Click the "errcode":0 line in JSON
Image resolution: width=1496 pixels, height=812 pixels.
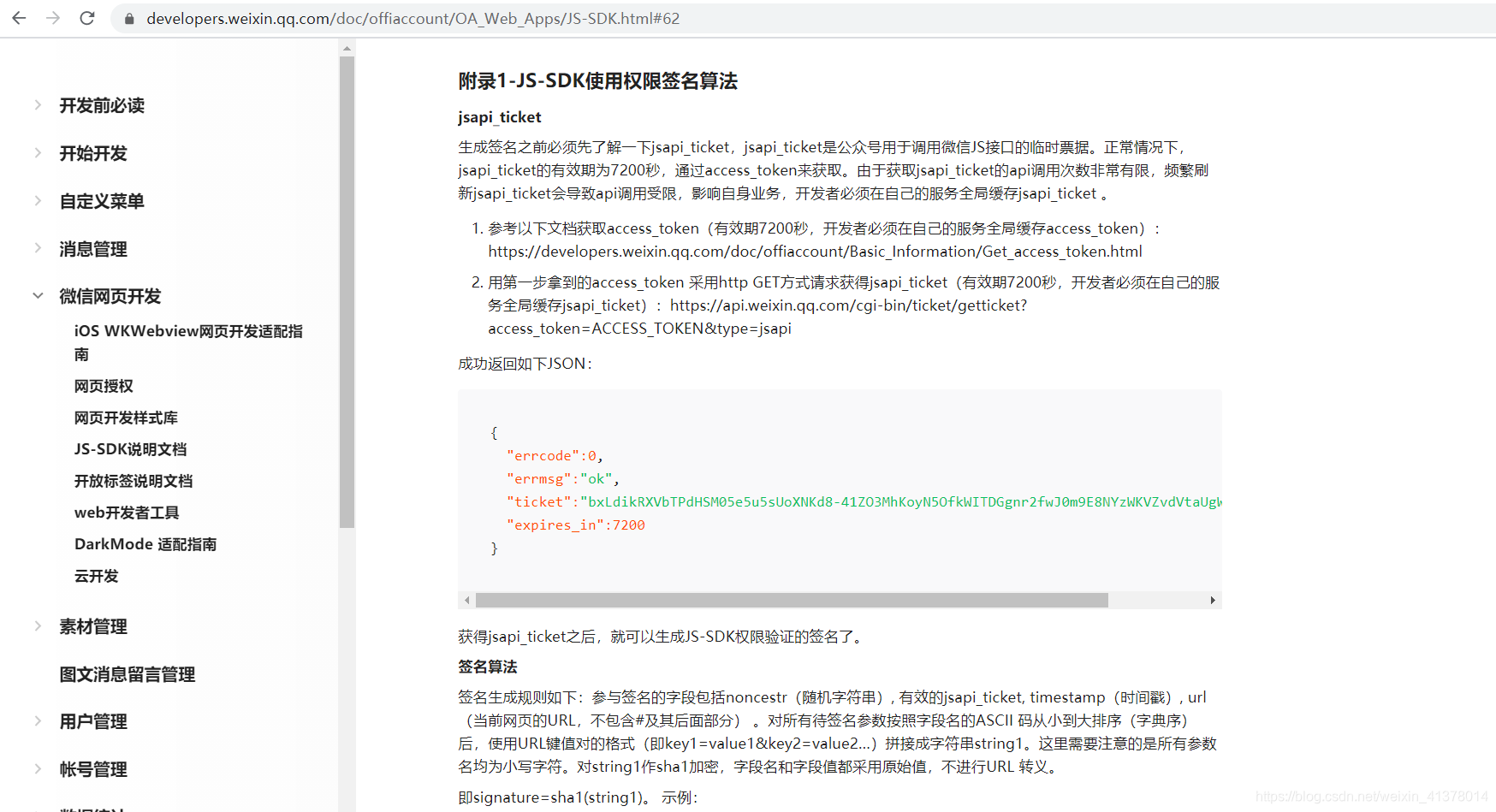555,456
